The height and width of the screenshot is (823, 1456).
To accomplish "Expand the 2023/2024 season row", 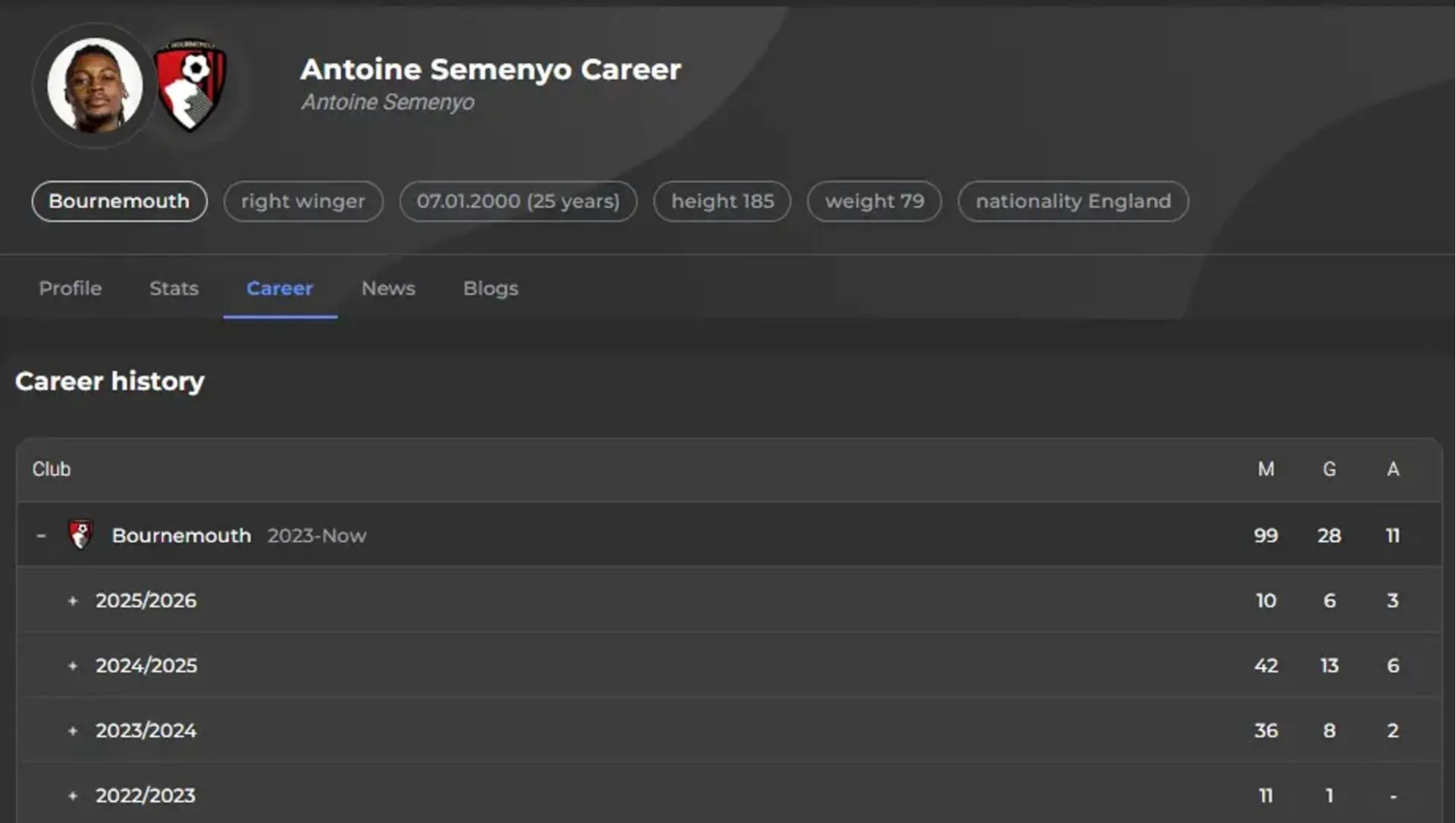I will tap(73, 730).
